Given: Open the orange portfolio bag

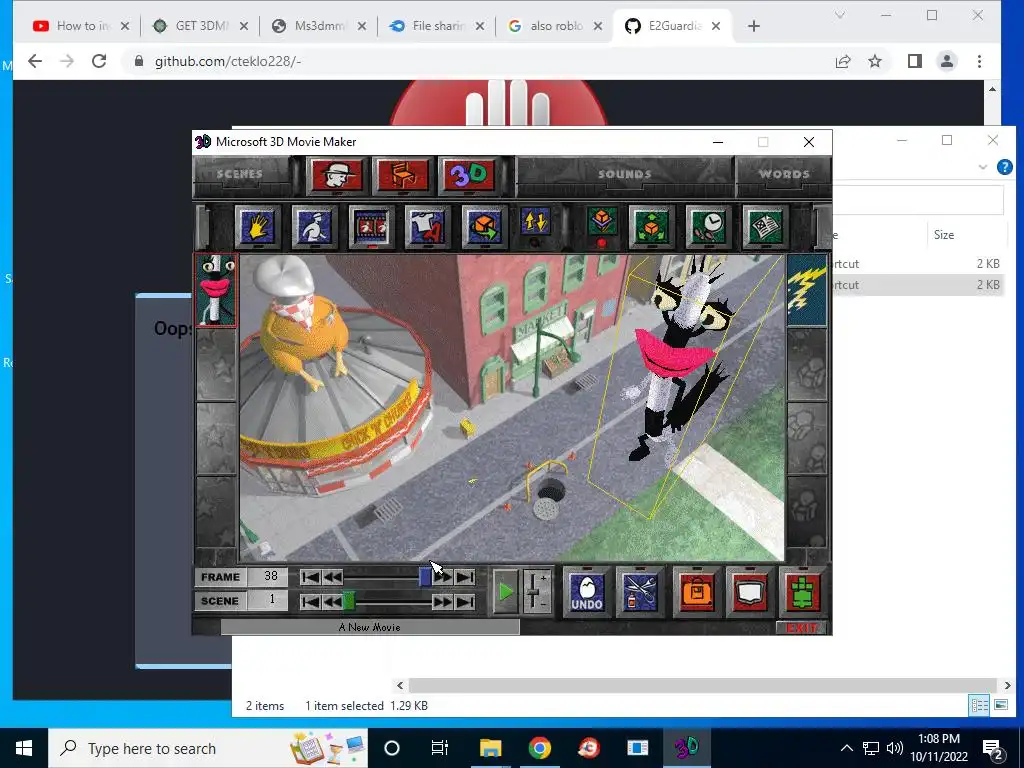Looking at the screenshot, I should tap(696, 592).
